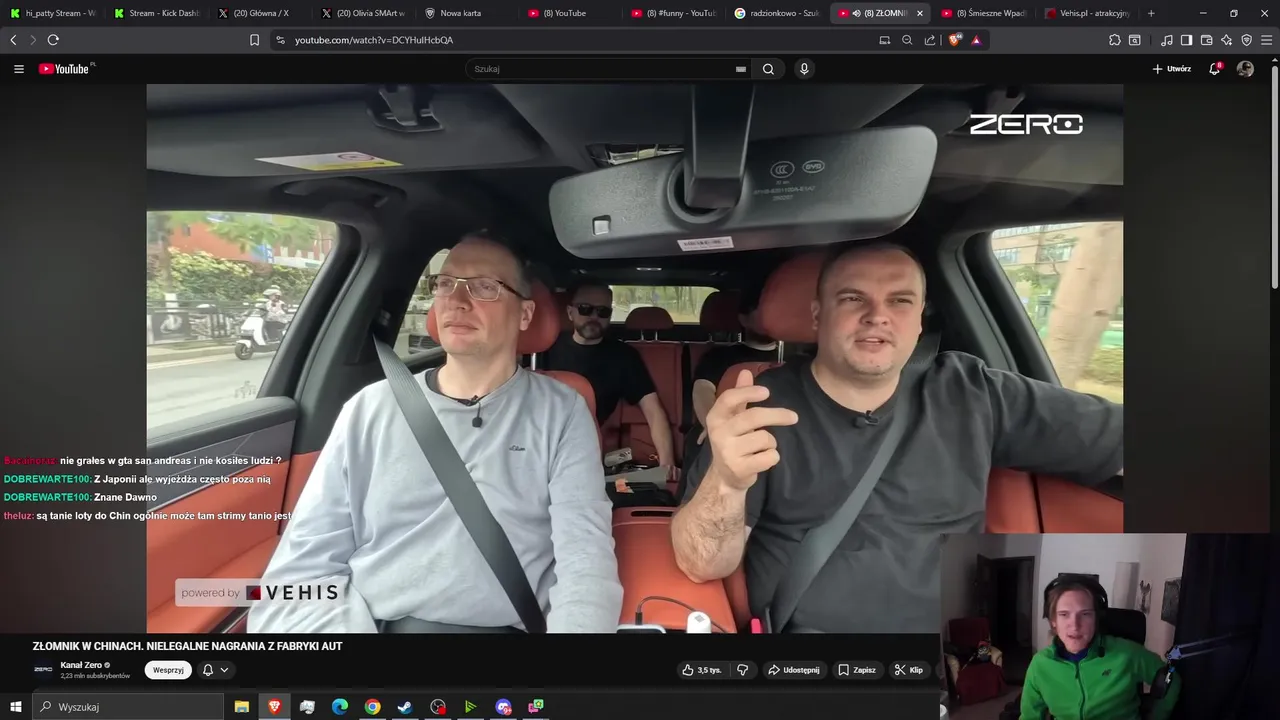Switch to the Śmieszne Wpadki tab
This screenshot has height=720, width=1280.
pos(986,13)
